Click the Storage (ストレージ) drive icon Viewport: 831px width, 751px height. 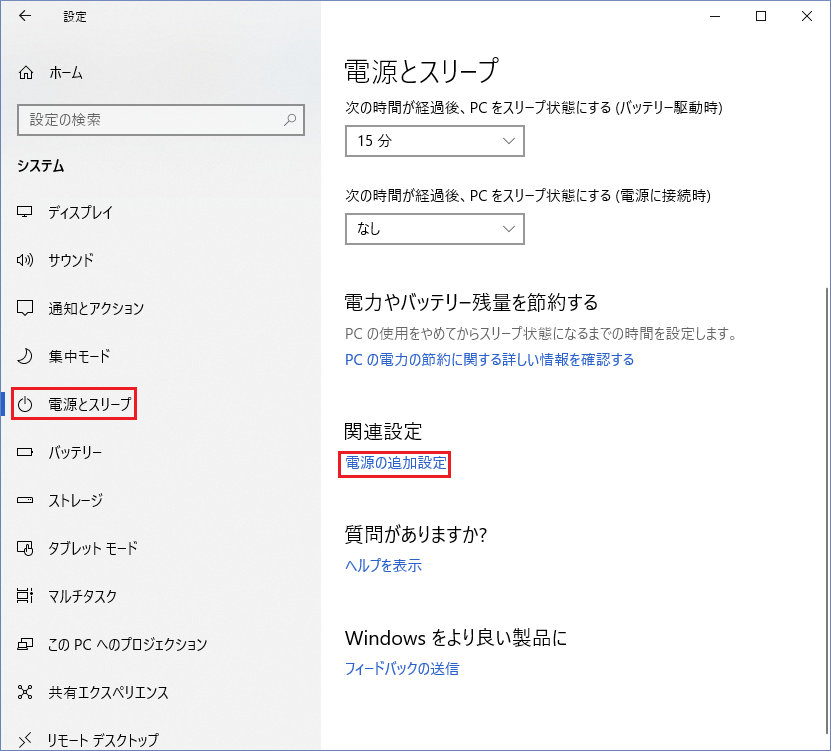click(26, 500)
